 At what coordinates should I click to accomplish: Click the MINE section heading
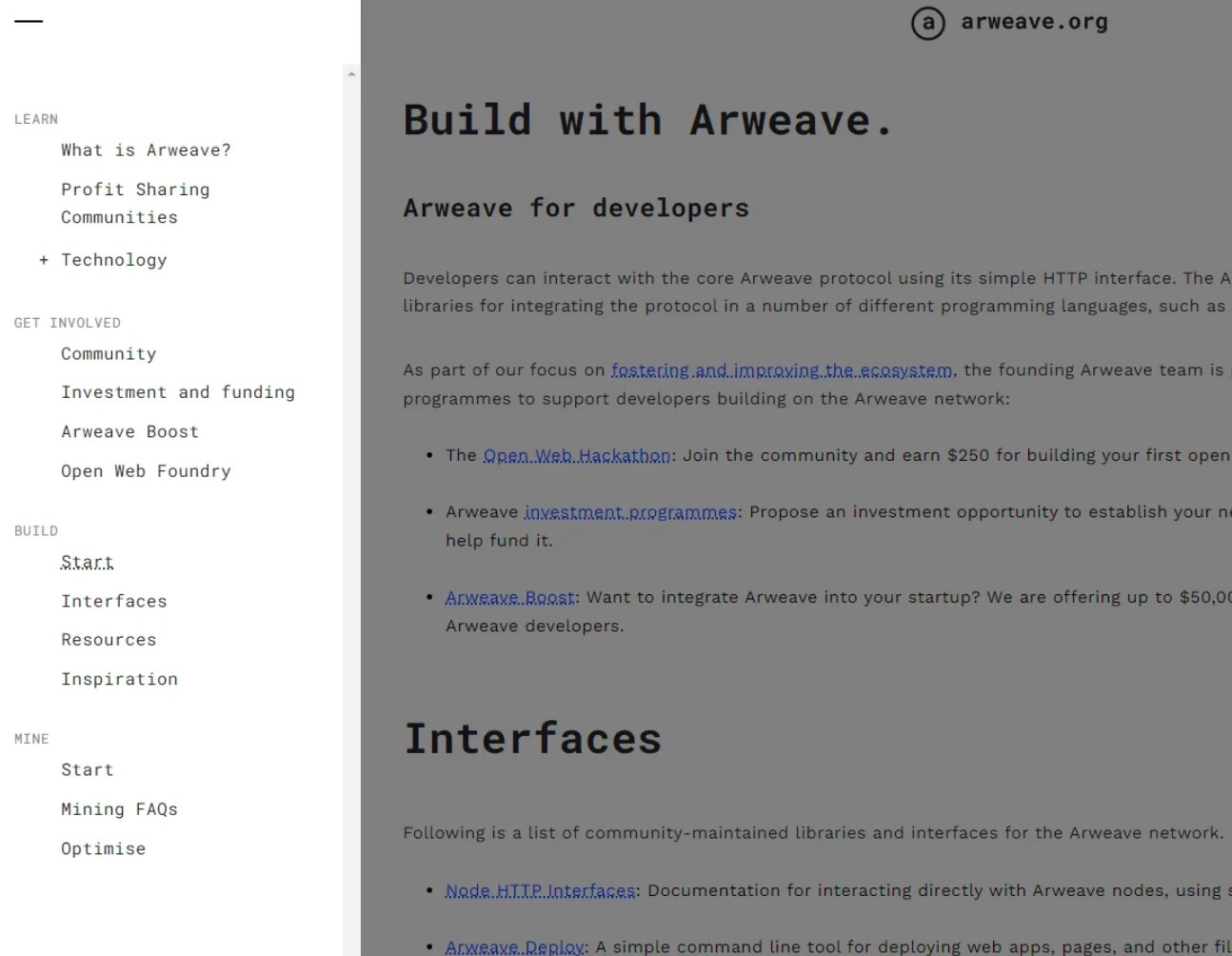pos(31,738)
